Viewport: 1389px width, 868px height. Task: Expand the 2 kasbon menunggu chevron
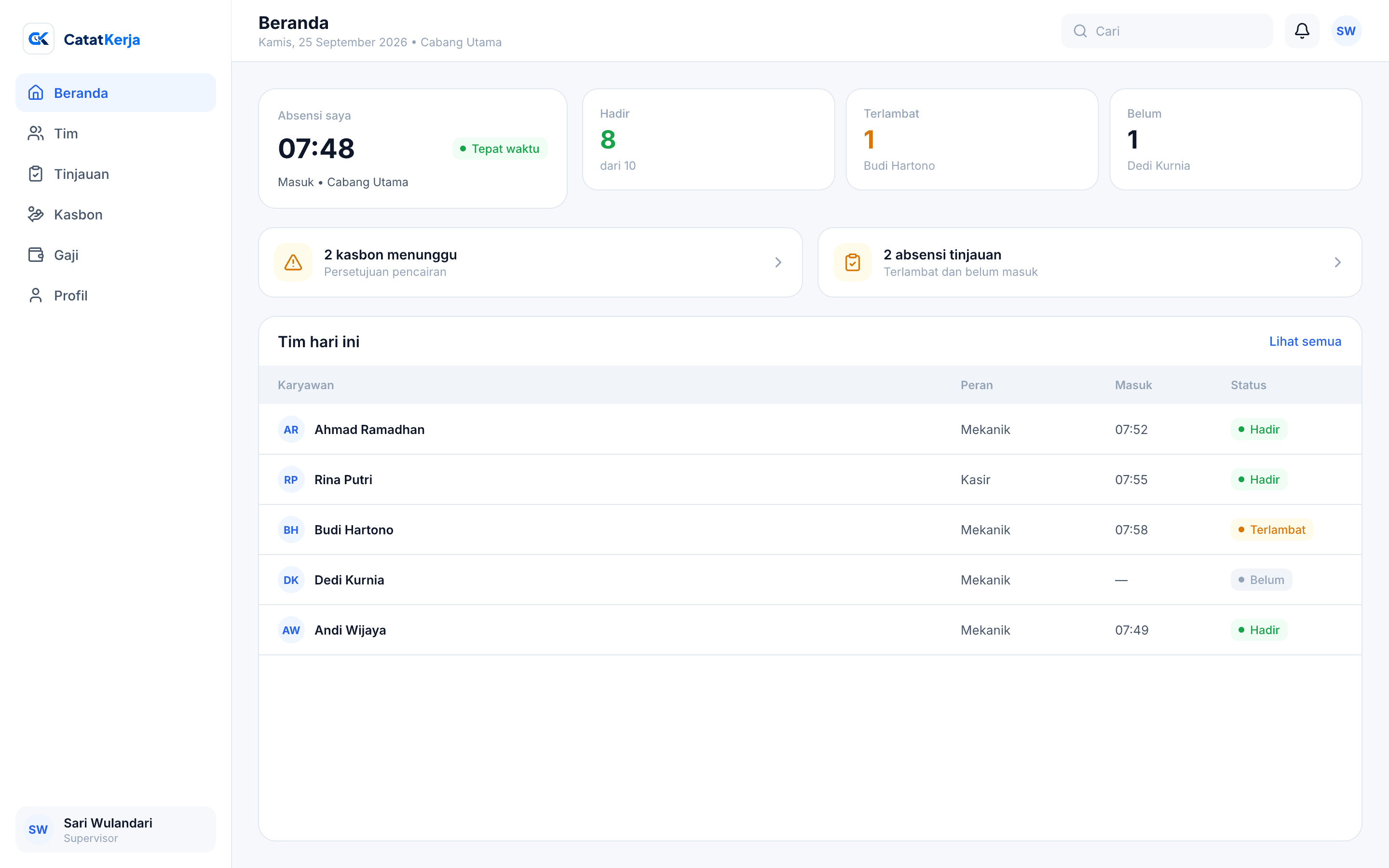pos(778,262)
